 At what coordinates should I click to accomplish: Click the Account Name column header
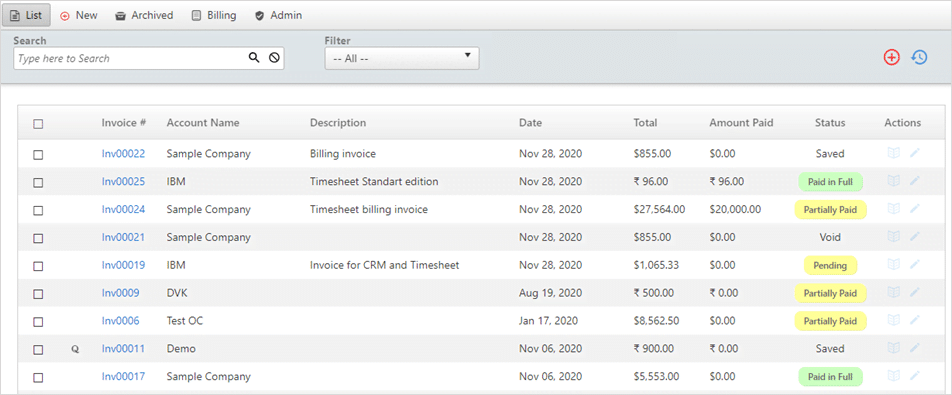(203, 123)
